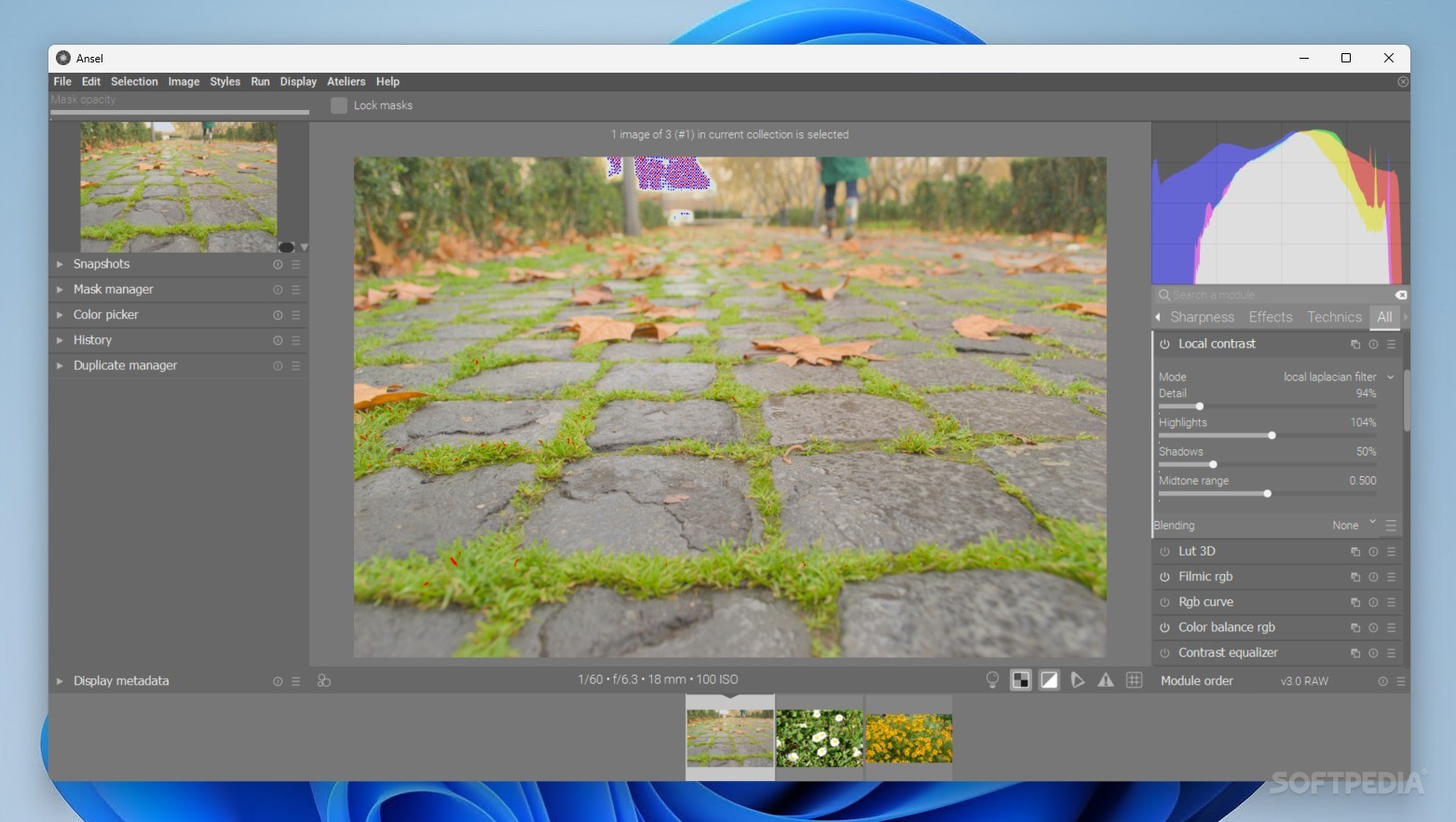This screenshot has height=822, width=1456.
Task: Switch to the All modules tab
Action: (x=1384, y=317)
